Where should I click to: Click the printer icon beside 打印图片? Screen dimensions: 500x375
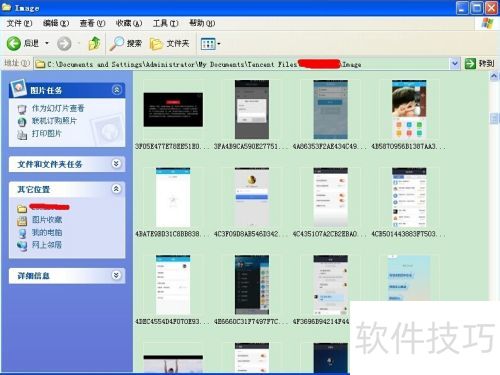[x=22, y=134]
